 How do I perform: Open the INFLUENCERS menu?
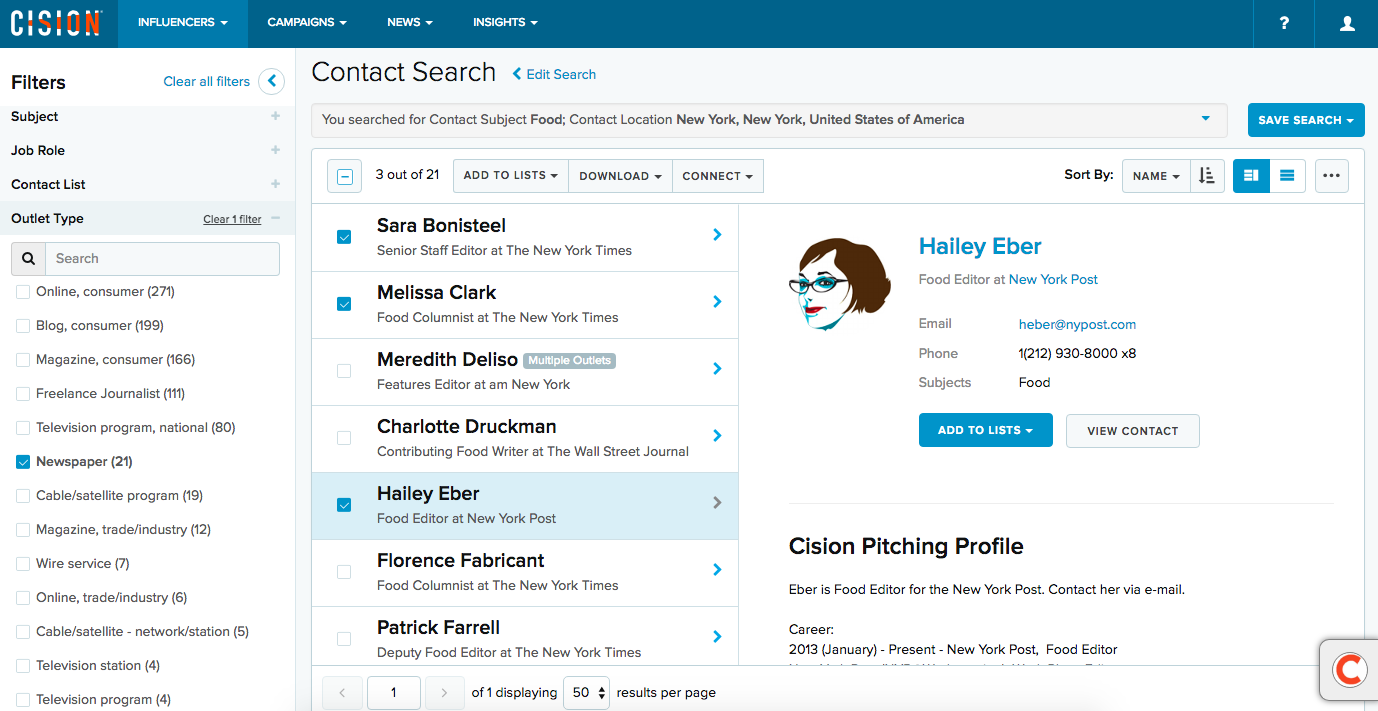click(x=182, y=21)
